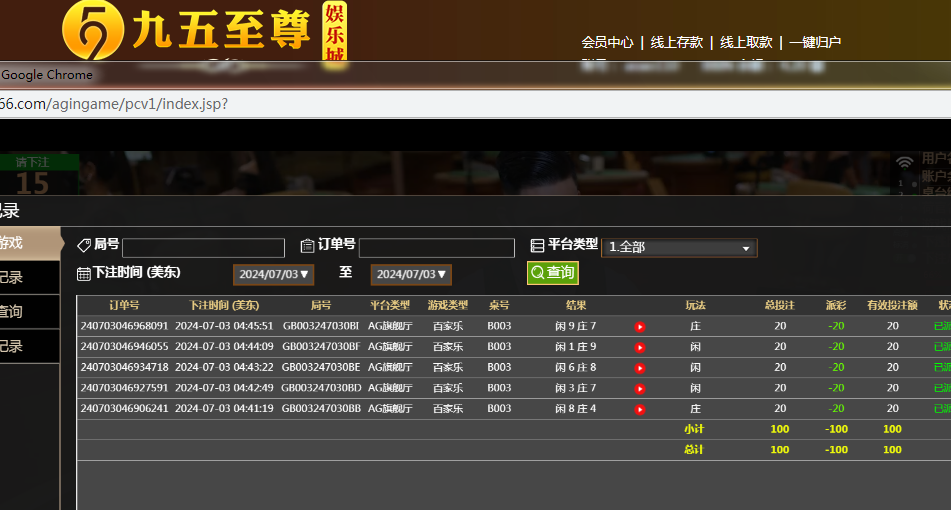Focus the 局号 input field

pos(203,248)
